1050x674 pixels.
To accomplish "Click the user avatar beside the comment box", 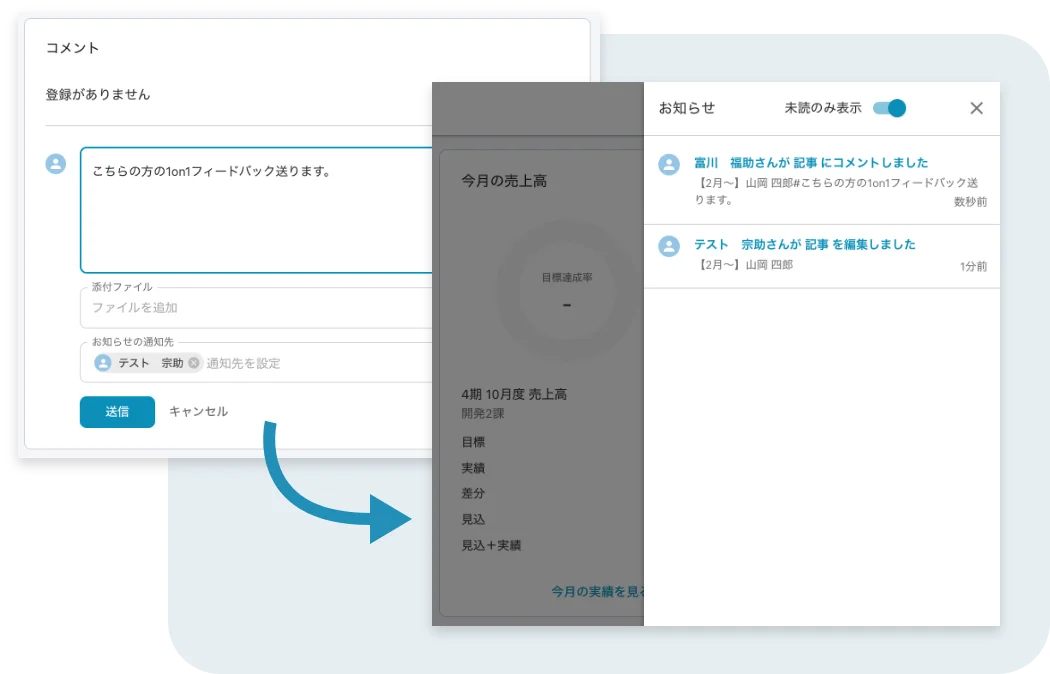I will click(x=56, y=163).
